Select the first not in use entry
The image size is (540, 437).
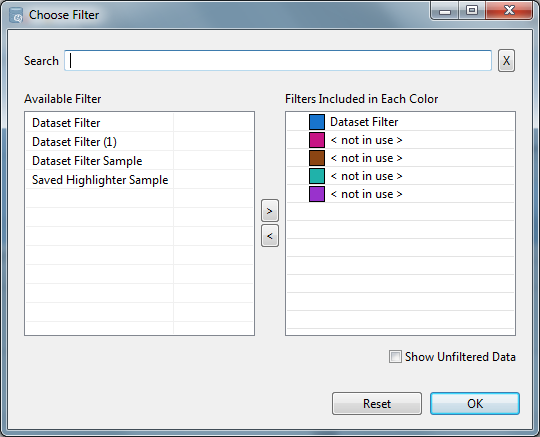click(401, 140)
